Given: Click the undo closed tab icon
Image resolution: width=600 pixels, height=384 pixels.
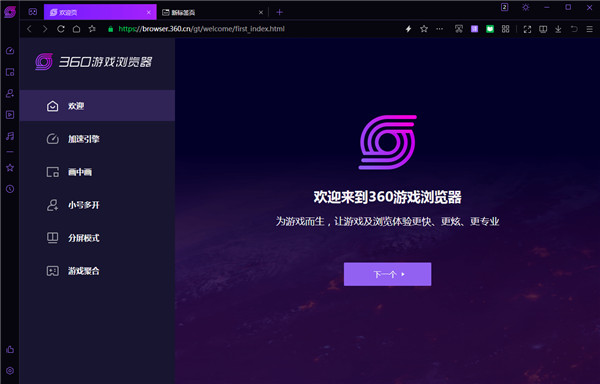Looking at the screenshot, I should [x=574, y=29].
